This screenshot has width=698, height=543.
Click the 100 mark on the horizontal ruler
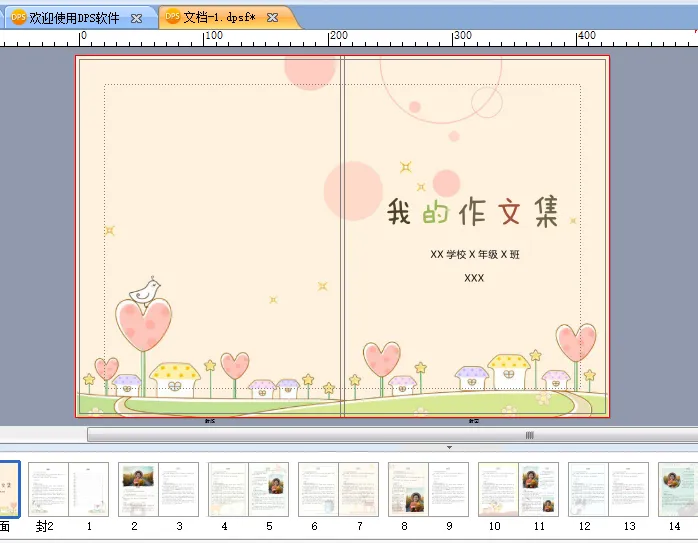213,36
